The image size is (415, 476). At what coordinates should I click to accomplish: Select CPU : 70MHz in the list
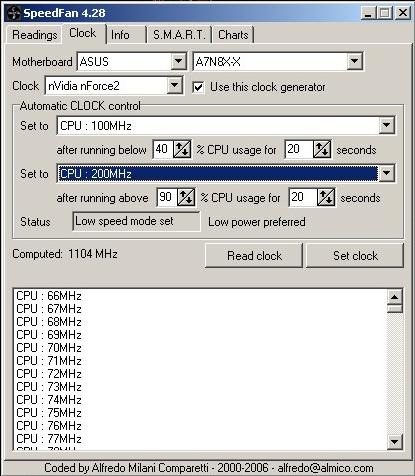pyautogui.click(x=49, y=348)
